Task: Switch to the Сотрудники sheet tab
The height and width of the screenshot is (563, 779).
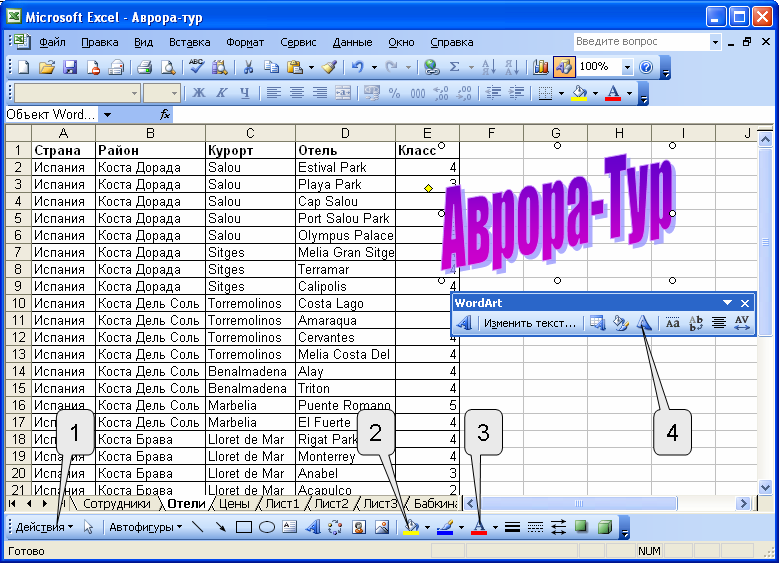Action: coord(116,504)
